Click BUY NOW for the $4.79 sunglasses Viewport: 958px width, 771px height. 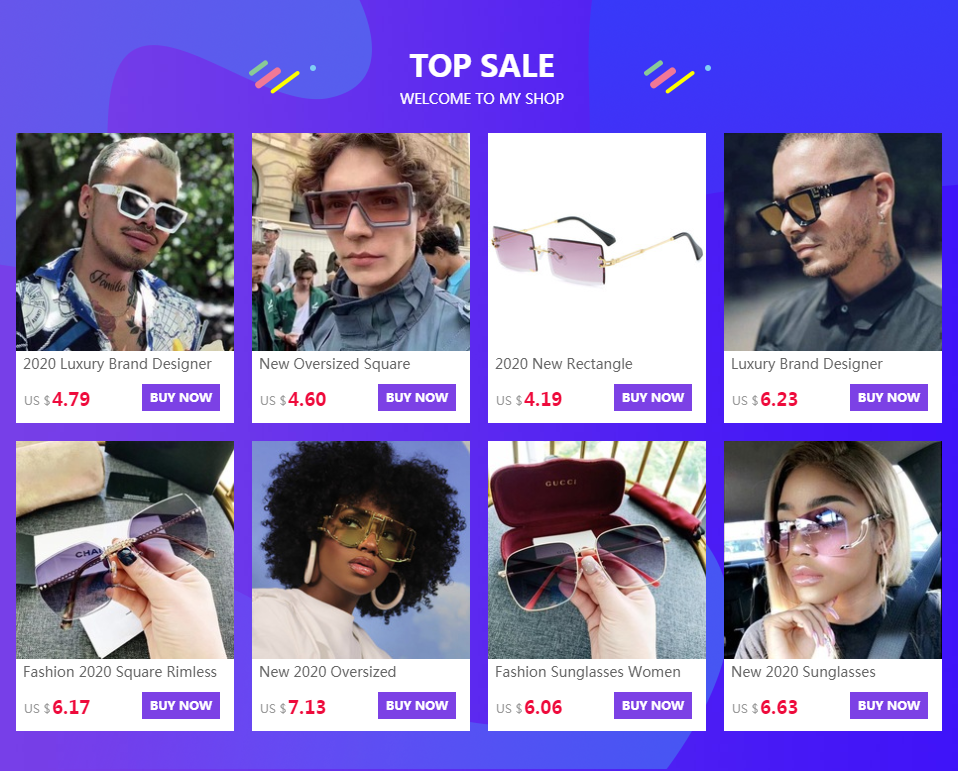point(181,398)
